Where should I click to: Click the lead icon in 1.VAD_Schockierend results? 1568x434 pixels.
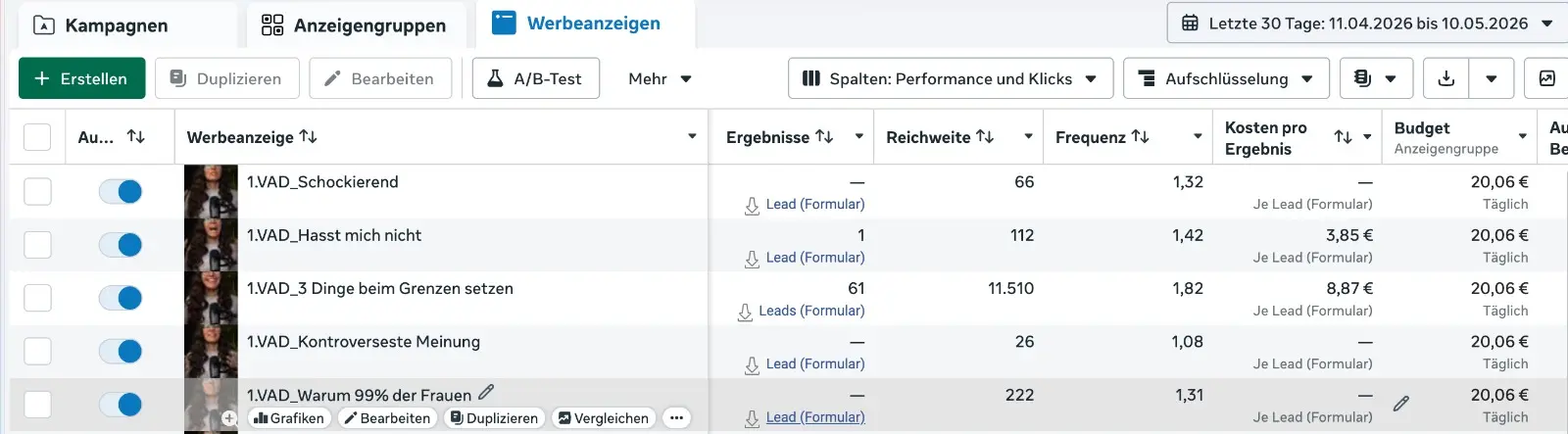pyautogui.click(x=752, y=206)
